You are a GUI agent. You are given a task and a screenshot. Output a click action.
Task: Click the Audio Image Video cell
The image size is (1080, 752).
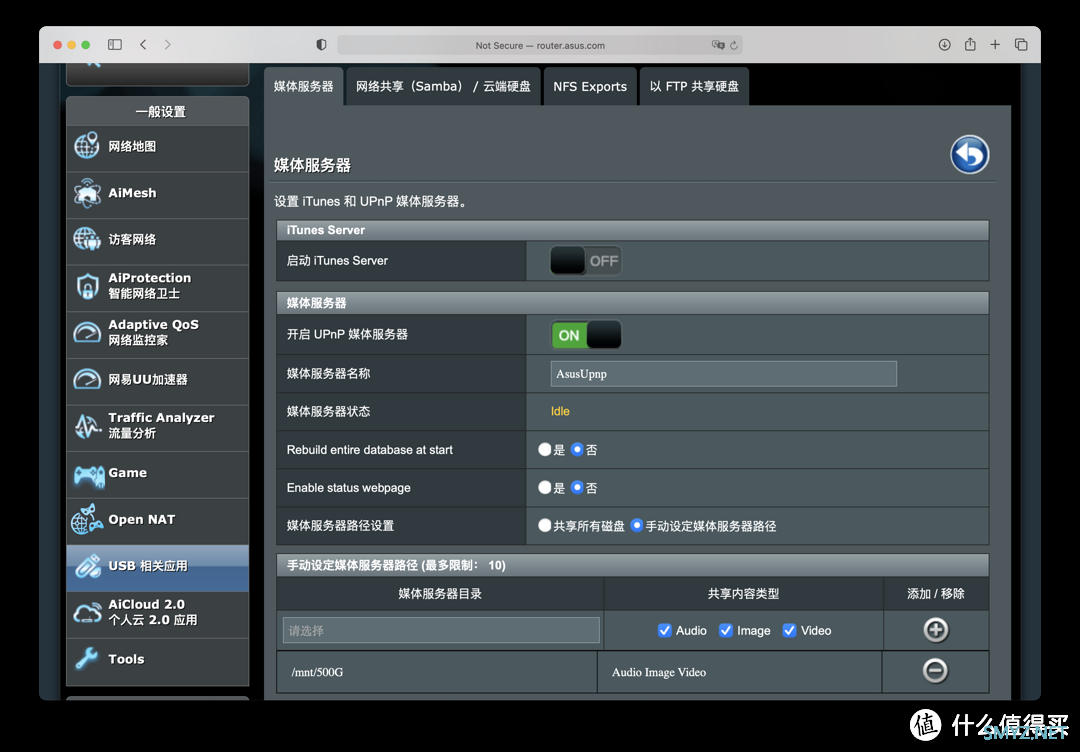pyautogui.click(x=739, y=672)
